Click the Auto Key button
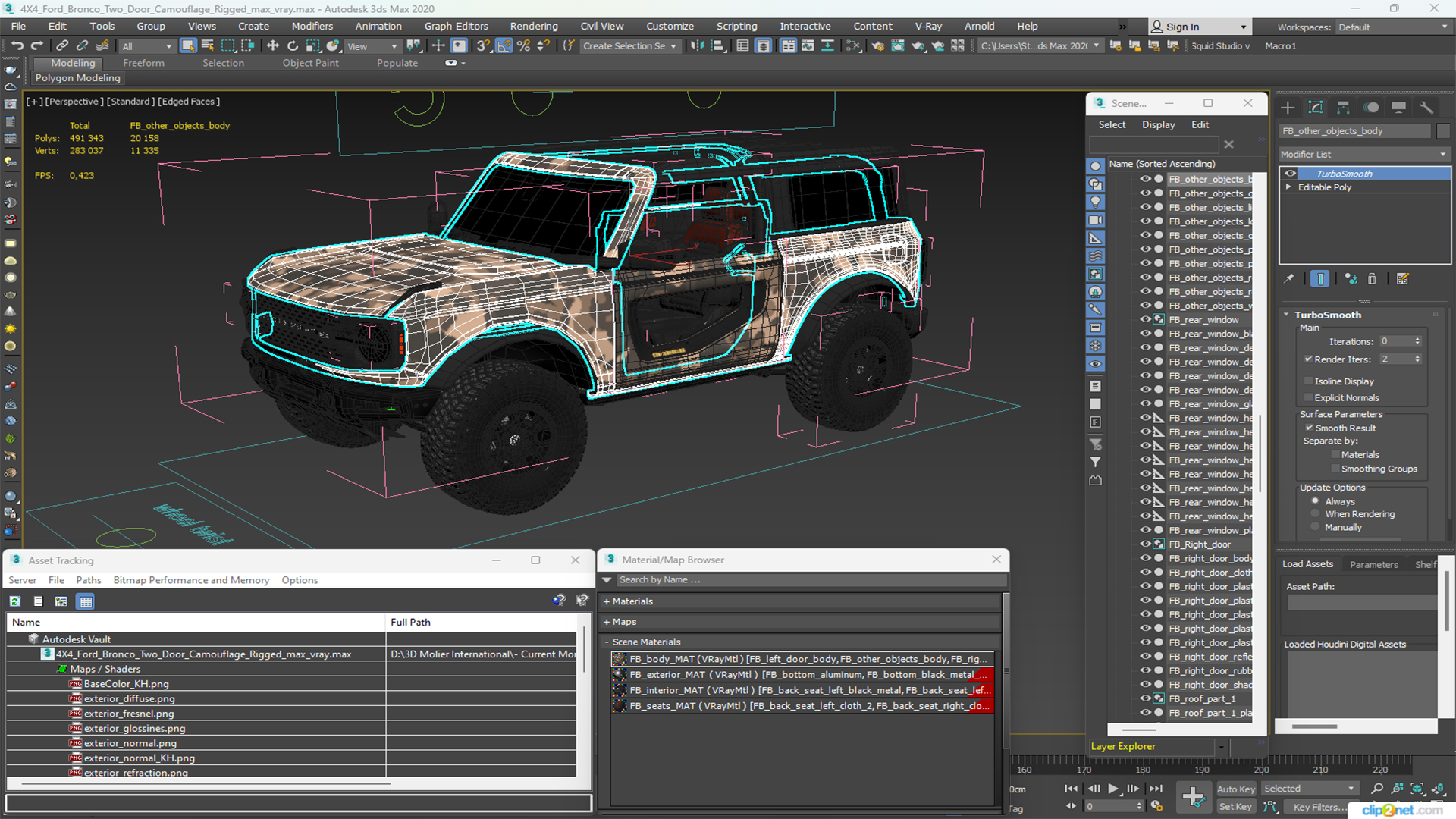Image resolution: width=1456 pixels, height=819 pixels. tap(1235, 789)
